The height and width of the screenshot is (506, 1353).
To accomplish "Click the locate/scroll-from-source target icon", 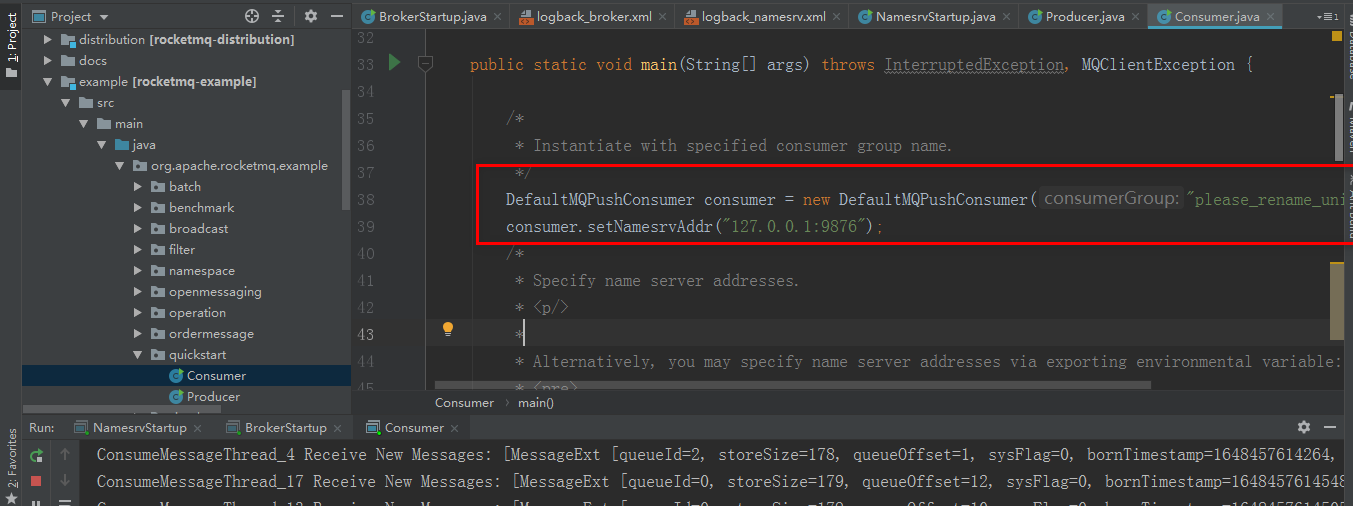I will tap(251, 16).
